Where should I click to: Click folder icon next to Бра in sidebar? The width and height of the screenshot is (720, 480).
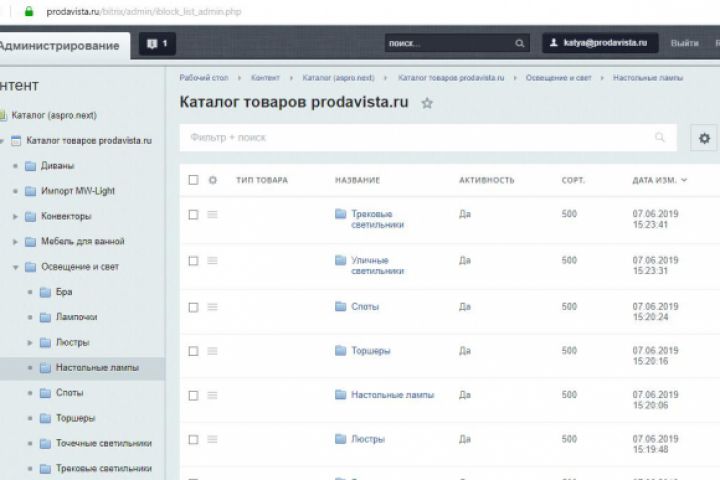[45, 292]
